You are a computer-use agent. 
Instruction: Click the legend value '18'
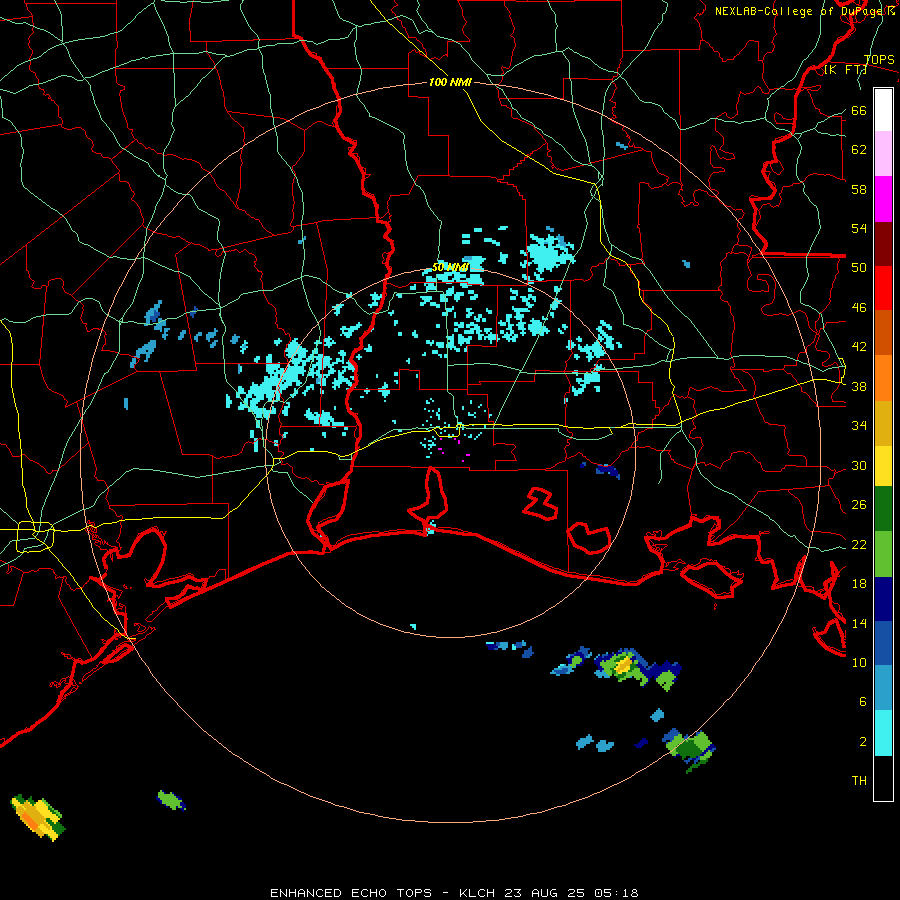click(x=859, y=584)
